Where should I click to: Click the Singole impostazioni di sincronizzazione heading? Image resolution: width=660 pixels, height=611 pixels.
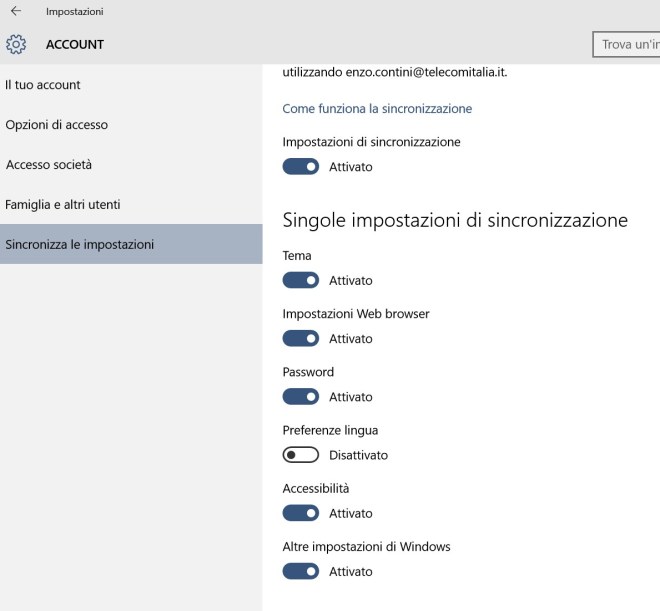click(x=455, y=220)
